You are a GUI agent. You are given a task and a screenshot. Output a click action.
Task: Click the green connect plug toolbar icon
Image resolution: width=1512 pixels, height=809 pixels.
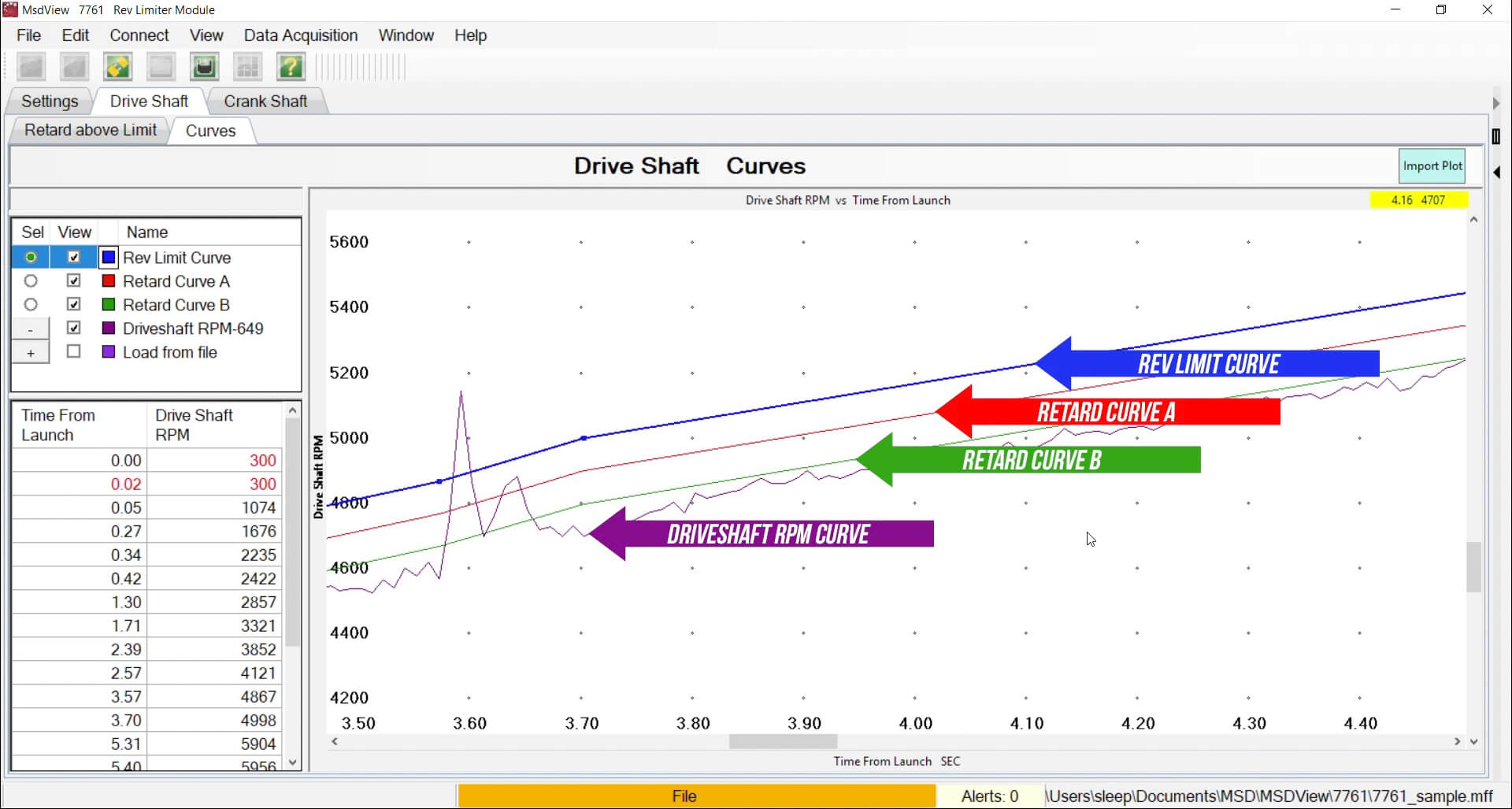118,67
